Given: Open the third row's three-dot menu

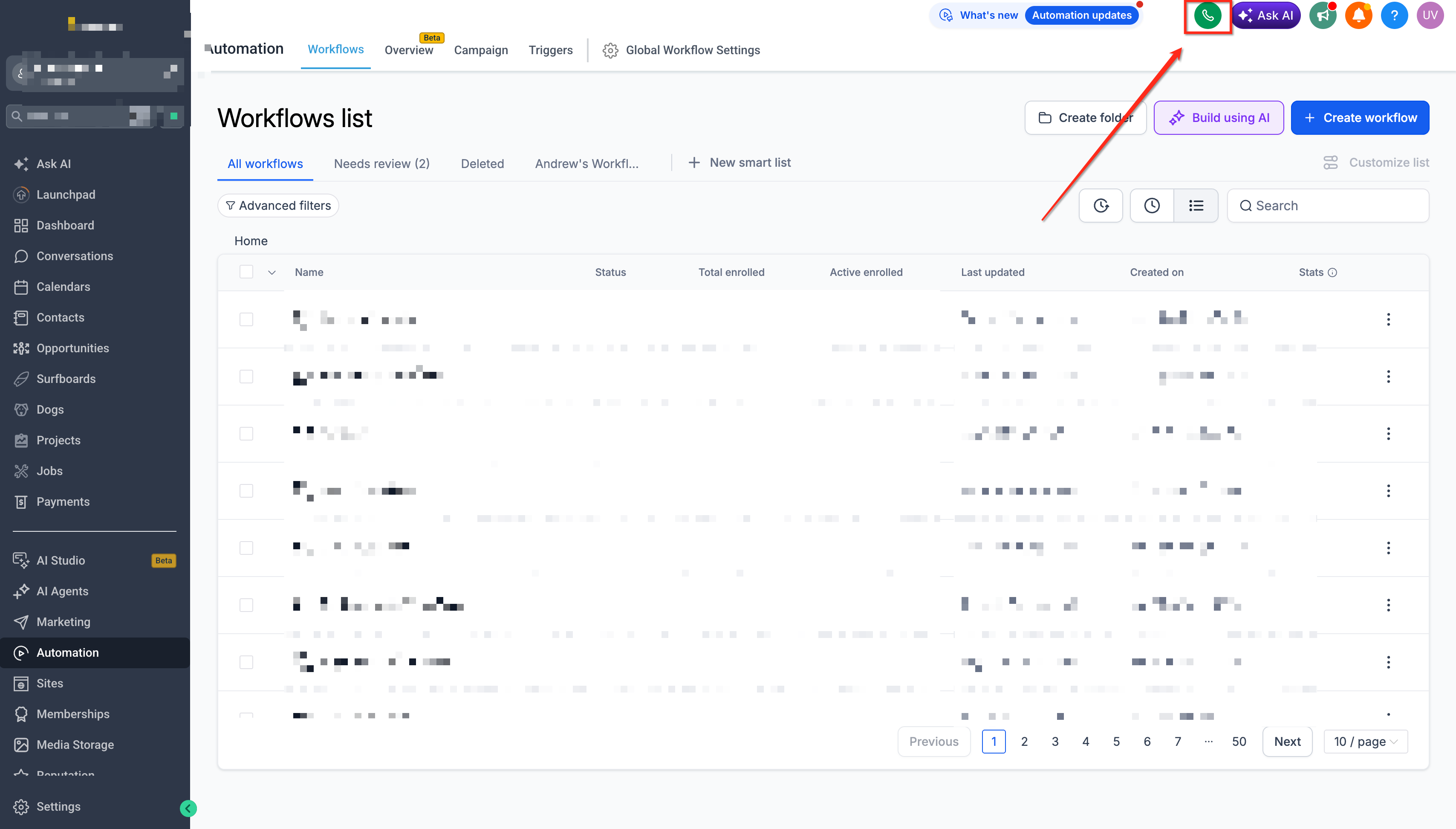Looking at the screenshot, I should 1388,434.
